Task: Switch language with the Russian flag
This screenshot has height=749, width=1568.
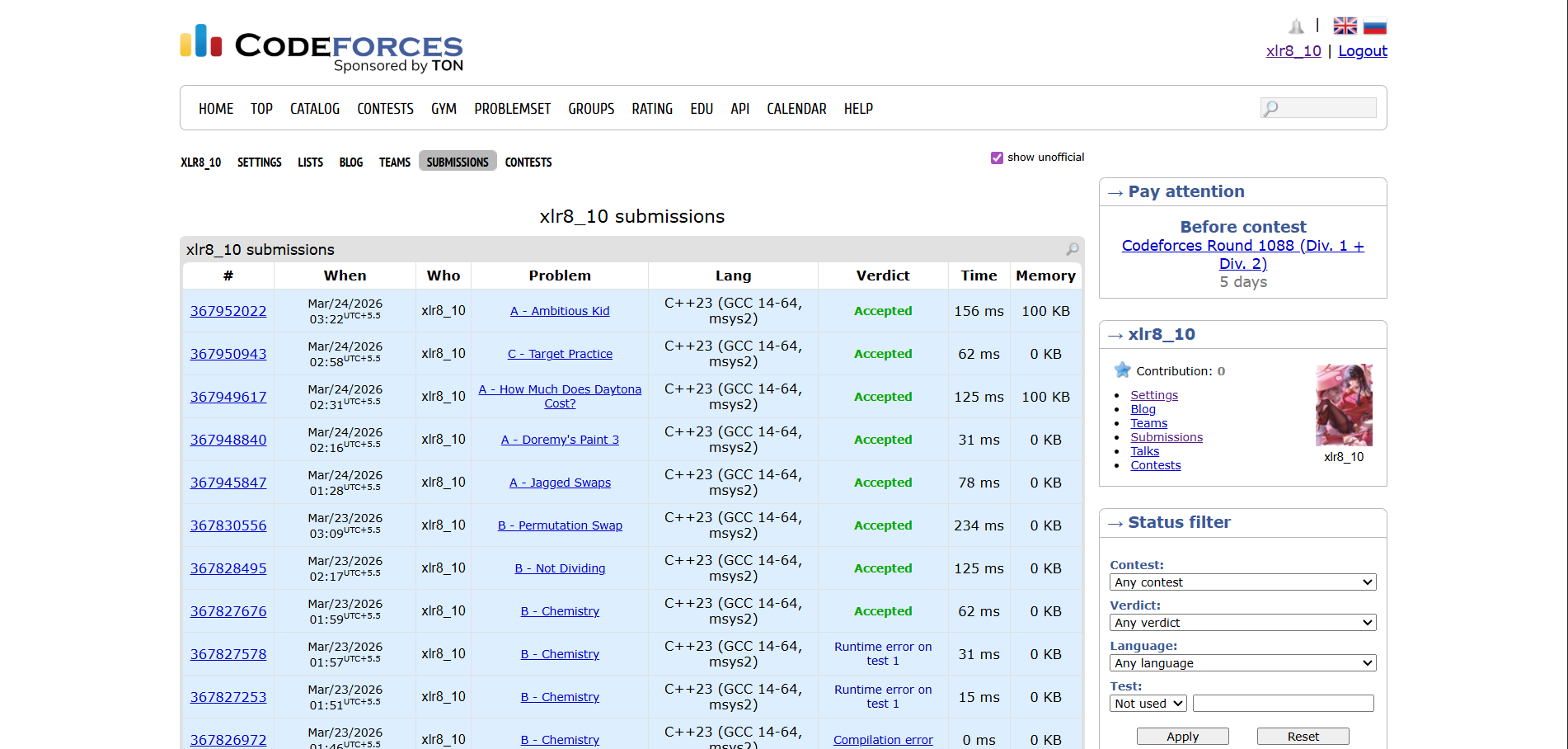Action: tap(1374, 26)
